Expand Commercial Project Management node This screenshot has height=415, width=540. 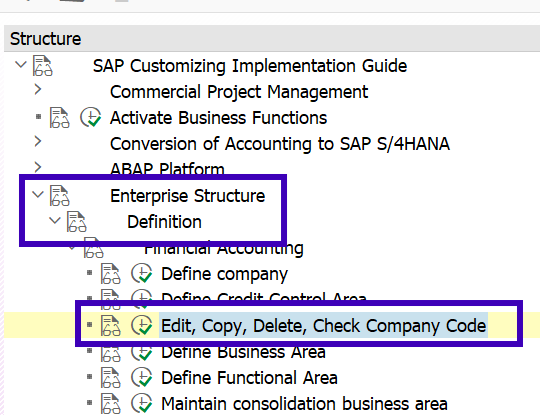pos(38,90)
